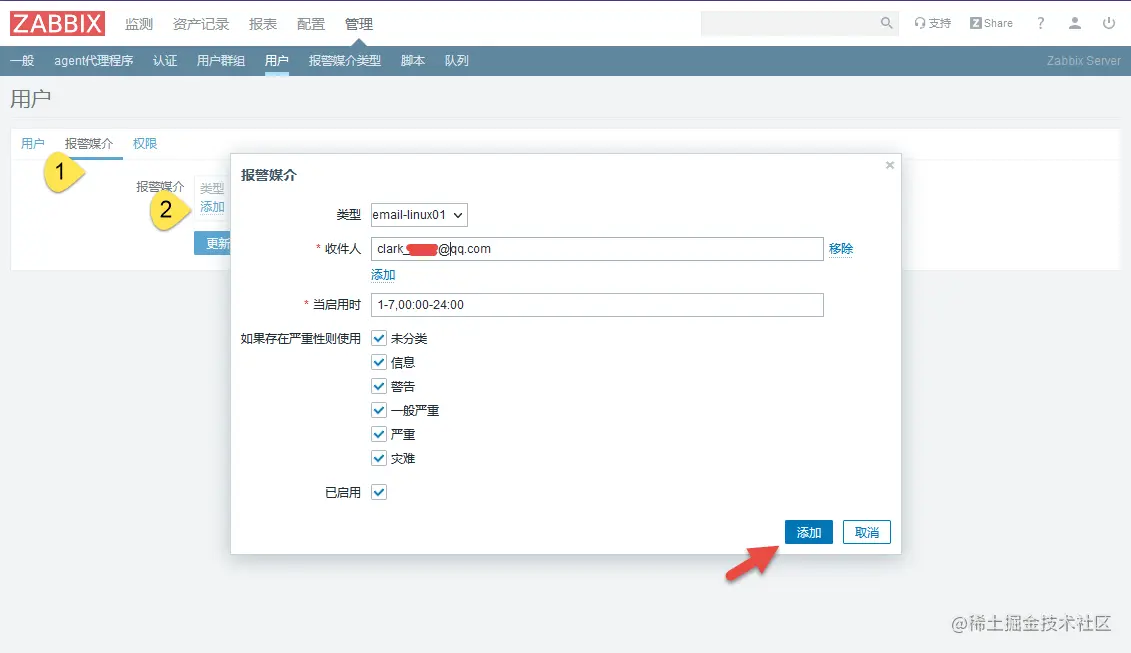Click the user profile icon
Viewport: 1131px width, 653px height.
1074,22
